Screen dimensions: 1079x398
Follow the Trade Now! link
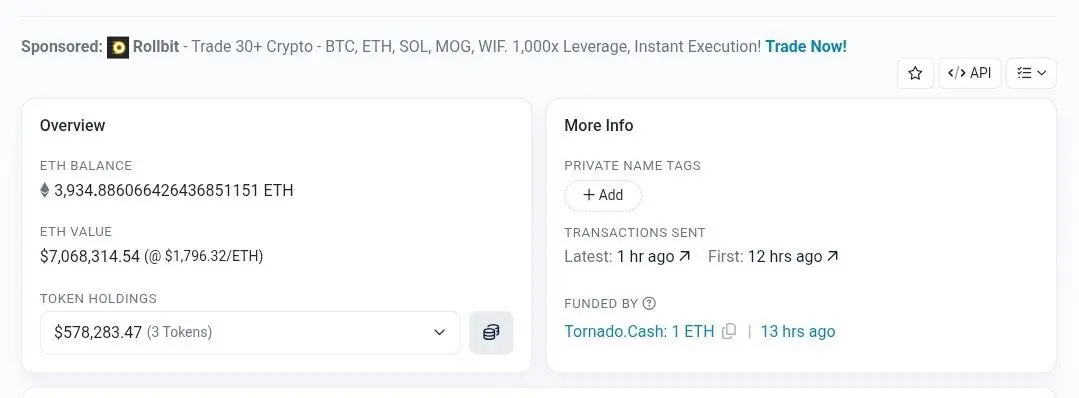(806, 47)
